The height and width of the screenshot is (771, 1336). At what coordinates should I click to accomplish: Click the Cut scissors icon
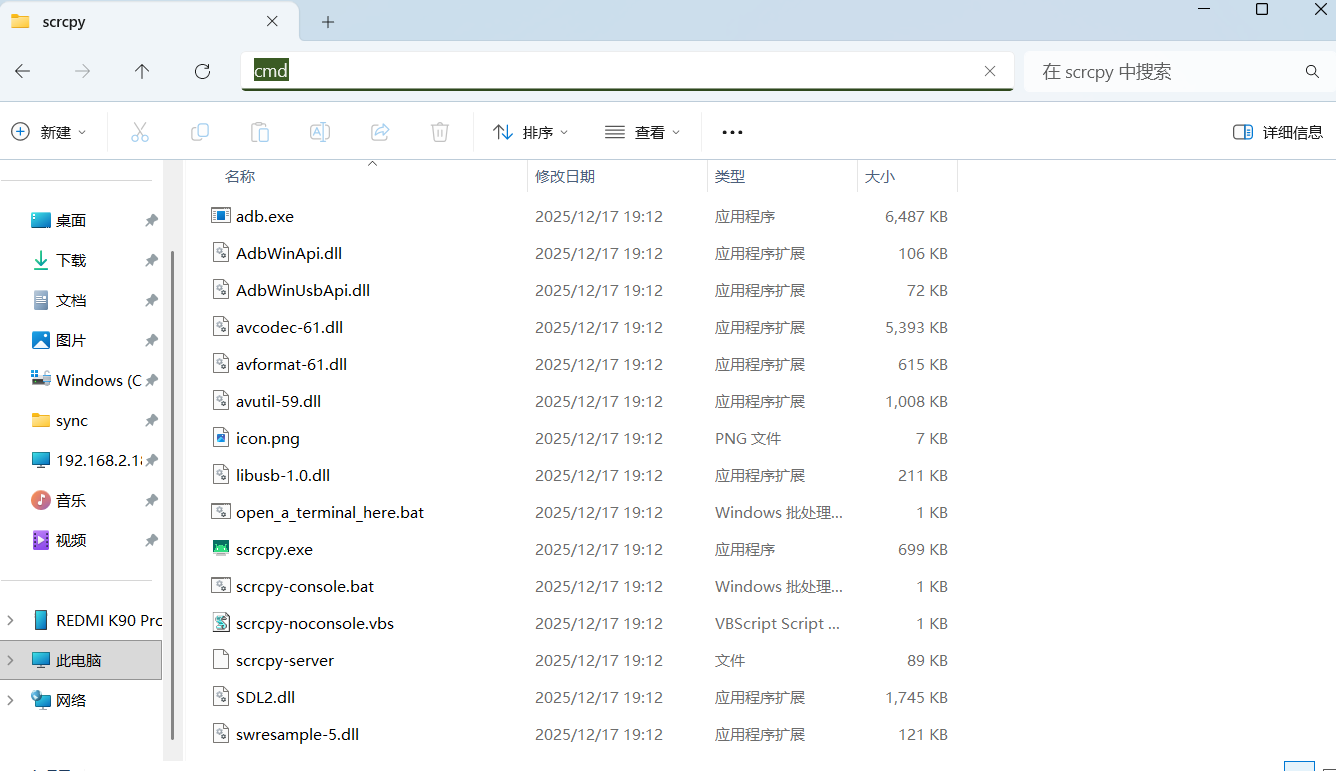tap(140, 132)
